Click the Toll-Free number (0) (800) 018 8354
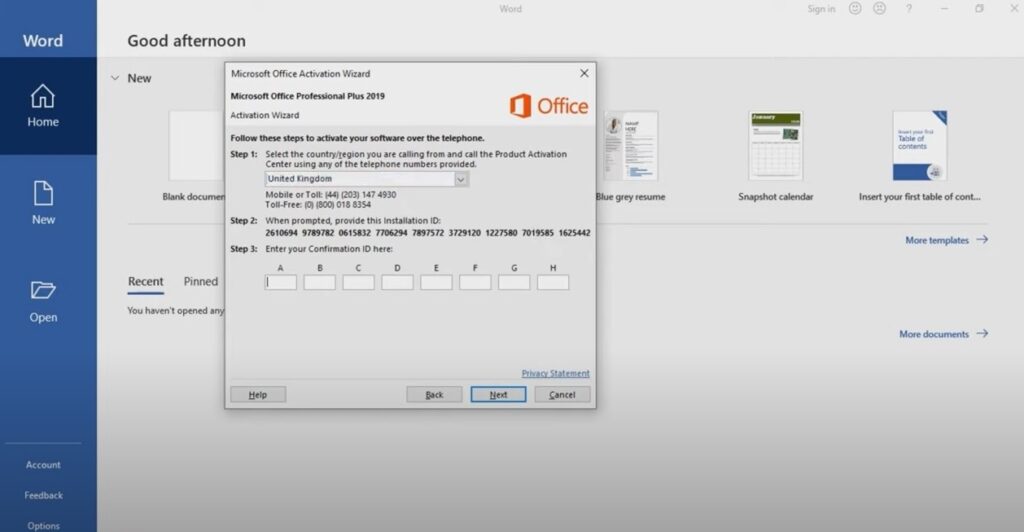Screen dimensions: 1024x532 [x=338, y=204]
